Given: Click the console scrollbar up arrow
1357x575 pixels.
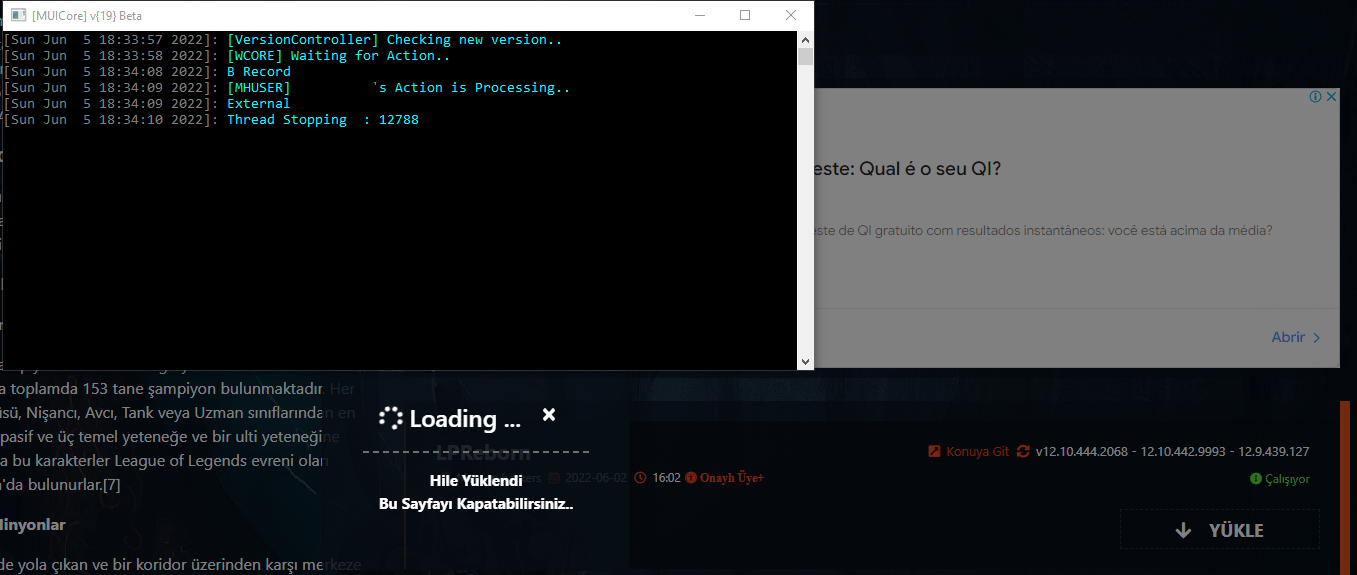Looking at the screenshot, I should [x=806, y=39].
